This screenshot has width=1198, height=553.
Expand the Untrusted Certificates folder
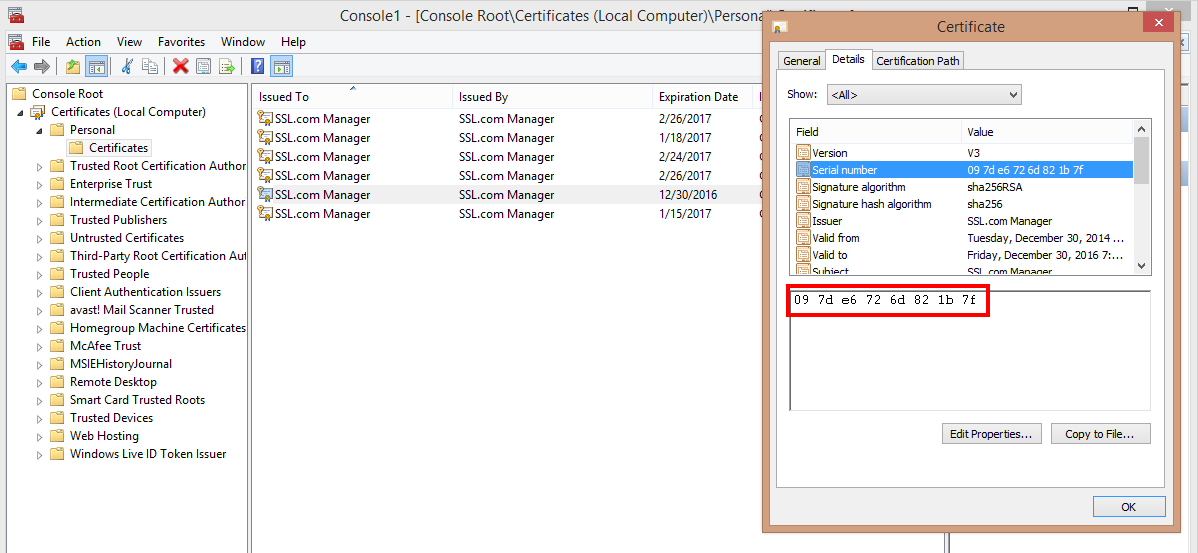pos(40,238)
